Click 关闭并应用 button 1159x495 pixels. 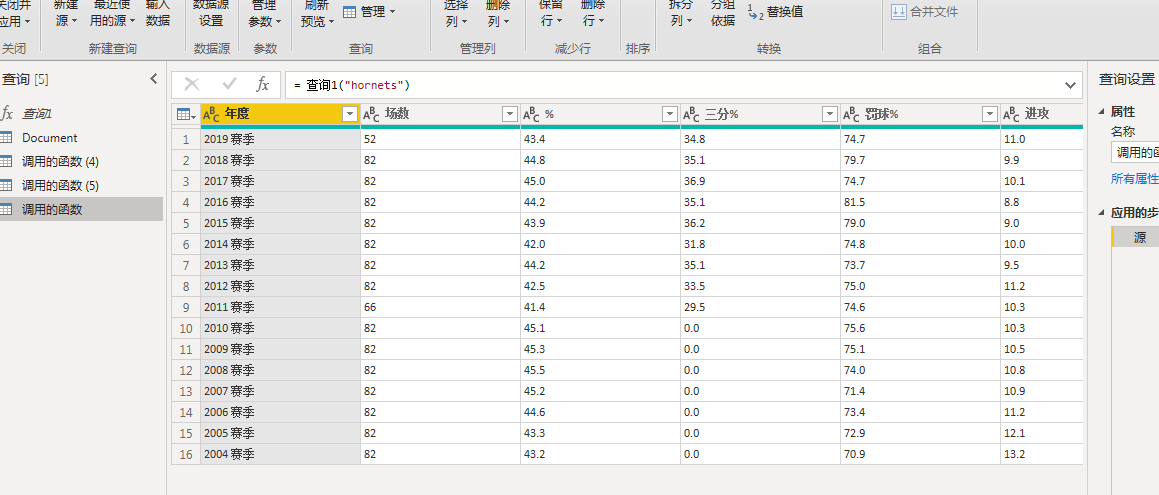click(15, 13)
